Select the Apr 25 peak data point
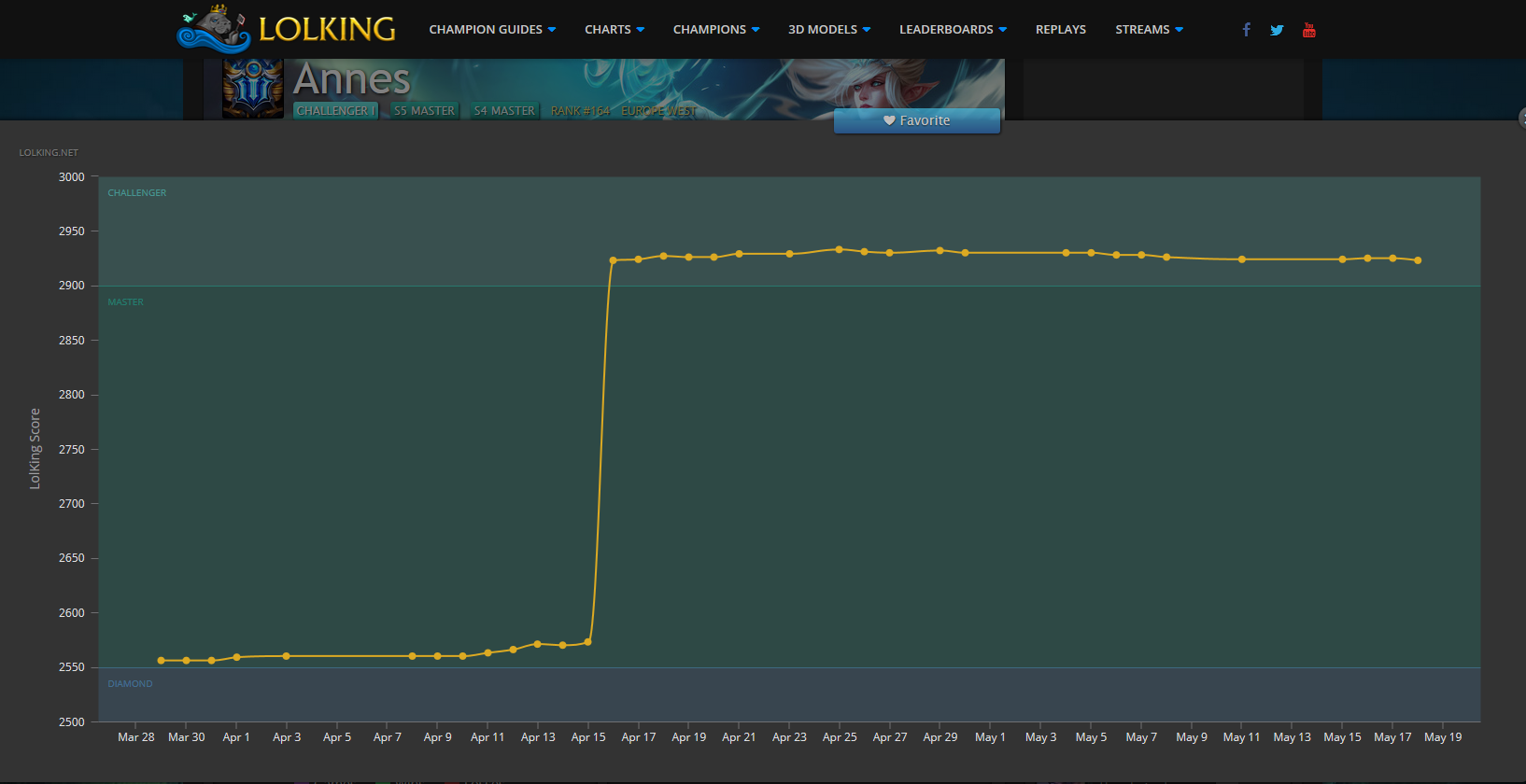This screenshot has height=784, width=1526. tap(839, 249)
